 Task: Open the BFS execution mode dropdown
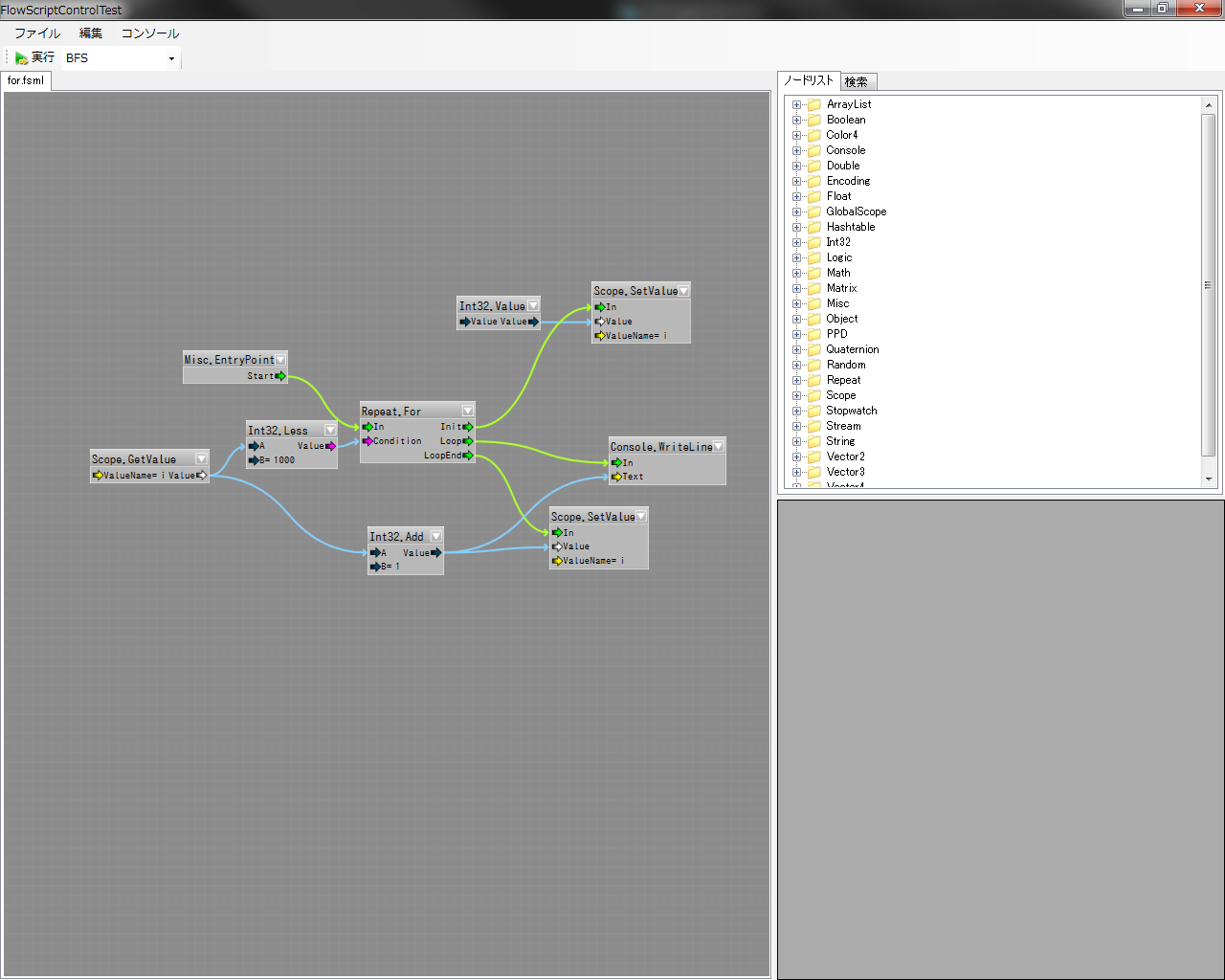tap(171, 58)
